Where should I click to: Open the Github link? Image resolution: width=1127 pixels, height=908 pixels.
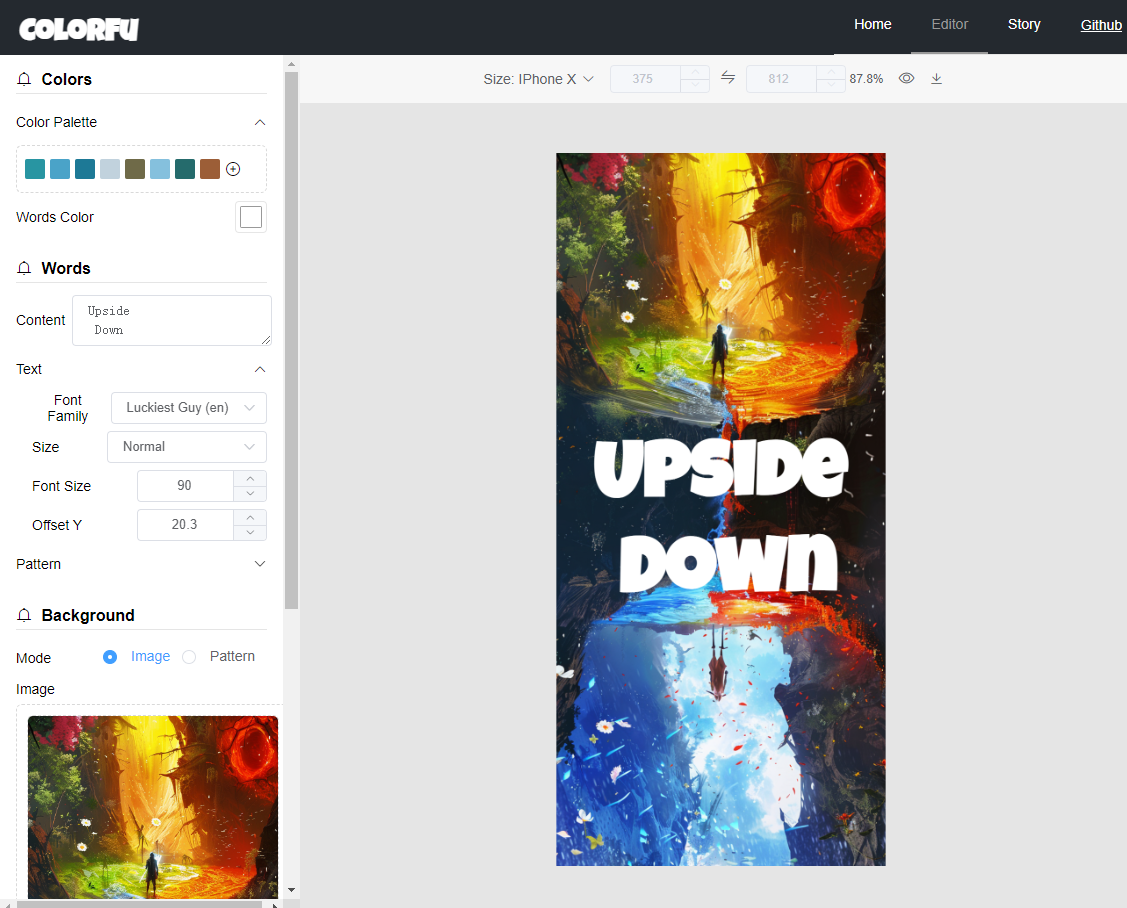pos(1101,25)
